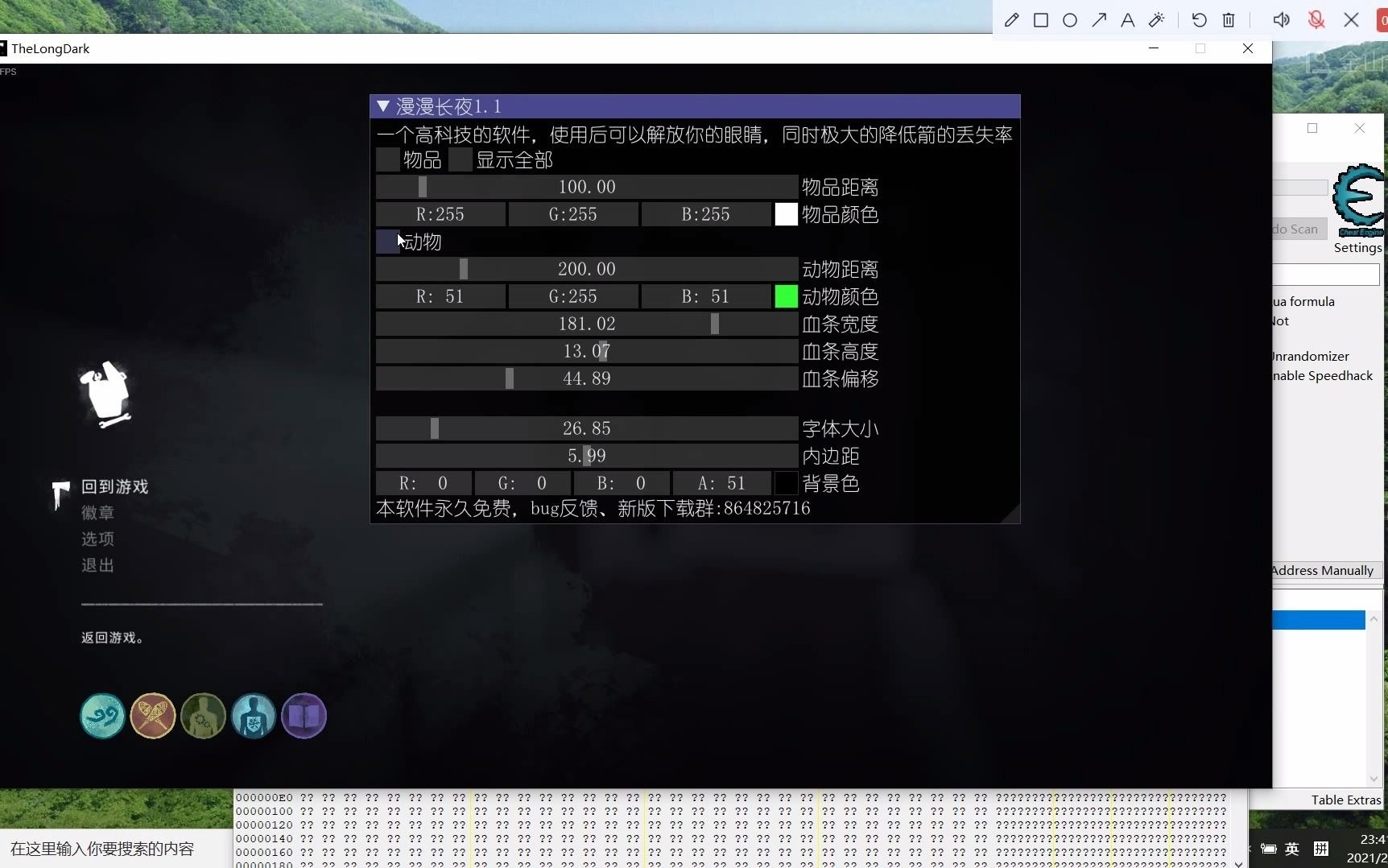
Task: Click the Undo annotation icon
Action: (x=1199, y=20)
